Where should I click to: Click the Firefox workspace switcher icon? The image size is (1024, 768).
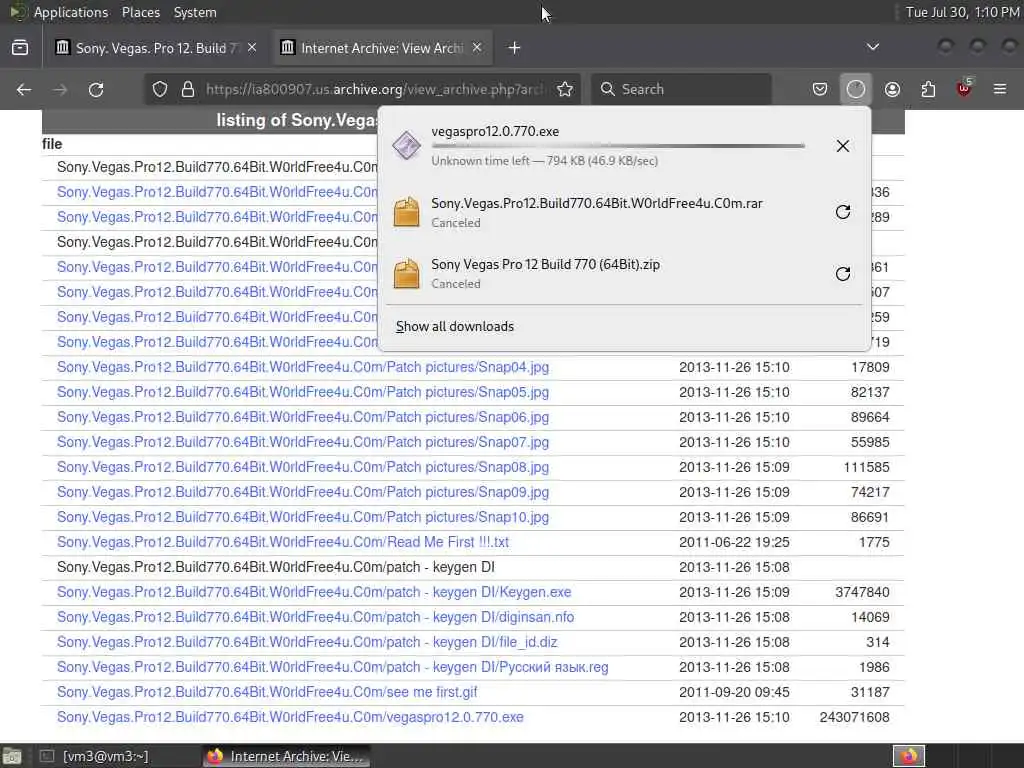click(x=909, y=756)
